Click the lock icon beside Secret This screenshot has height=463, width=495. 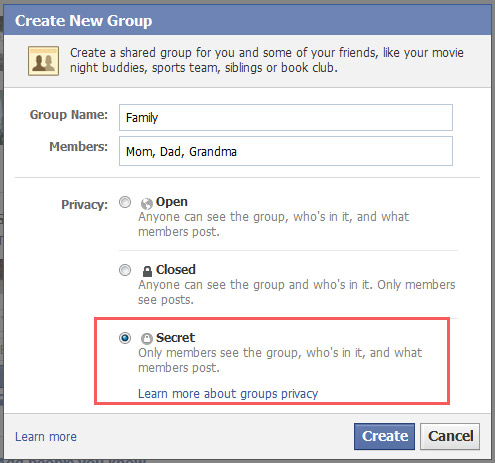point(147,339)
